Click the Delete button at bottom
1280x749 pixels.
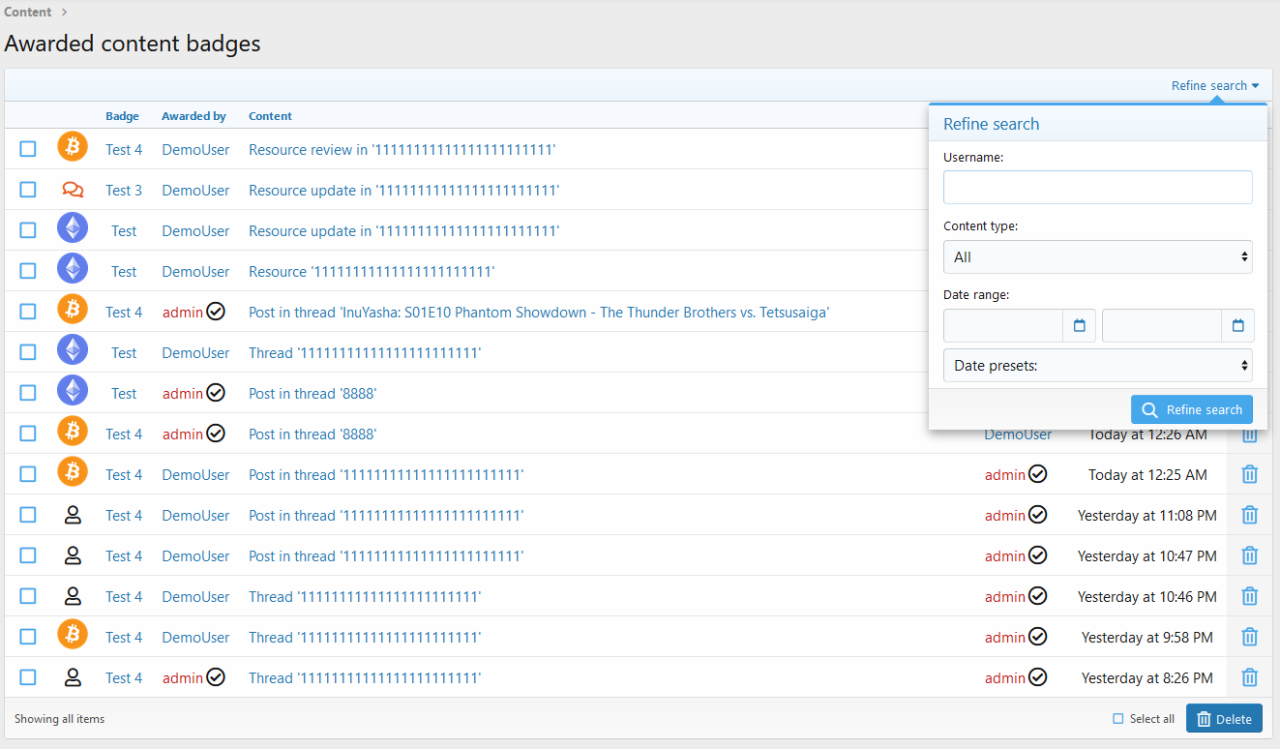click(1224, 719)
